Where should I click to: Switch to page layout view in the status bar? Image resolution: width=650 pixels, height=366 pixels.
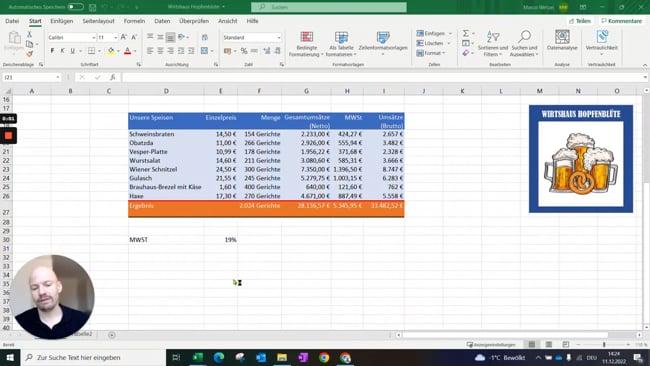[x=548, y=344]
